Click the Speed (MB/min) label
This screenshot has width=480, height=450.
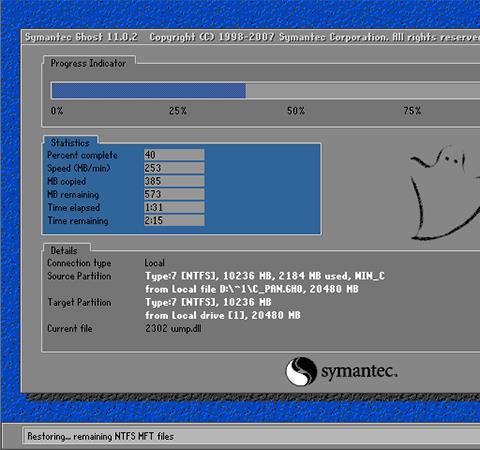click(79, 168)
